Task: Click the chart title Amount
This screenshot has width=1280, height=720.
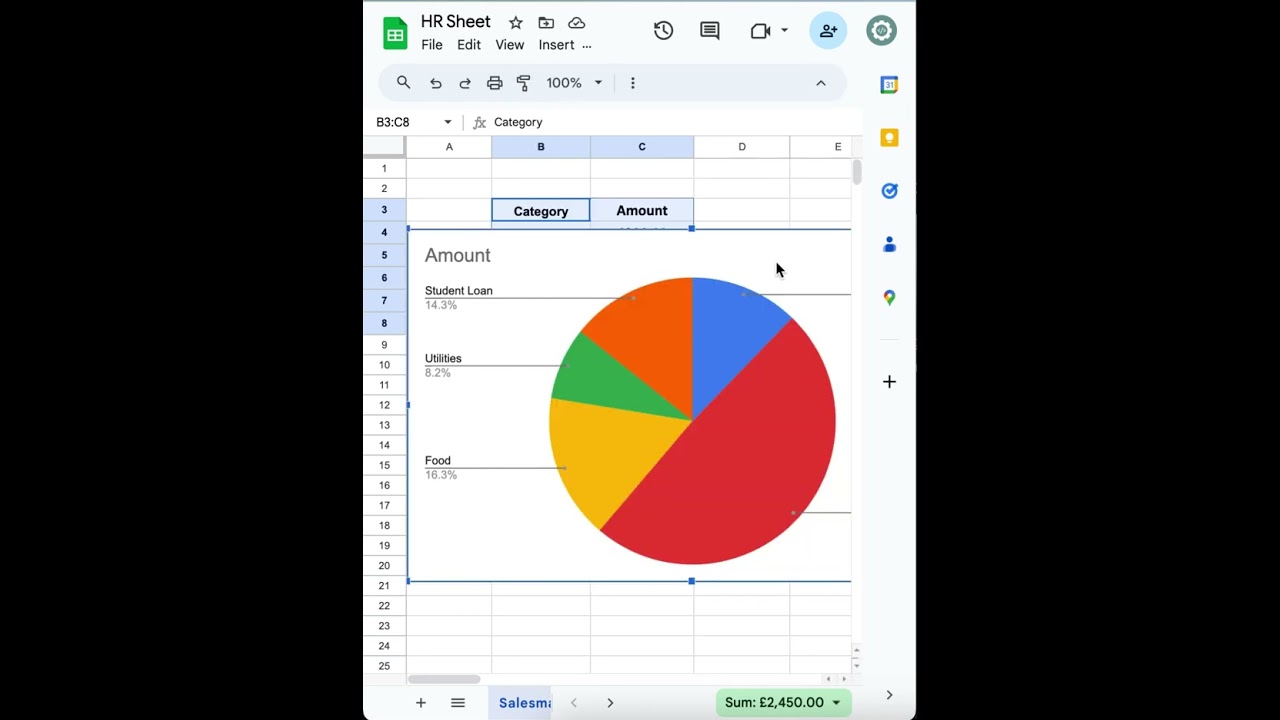Action: click(x=457, y=256)
